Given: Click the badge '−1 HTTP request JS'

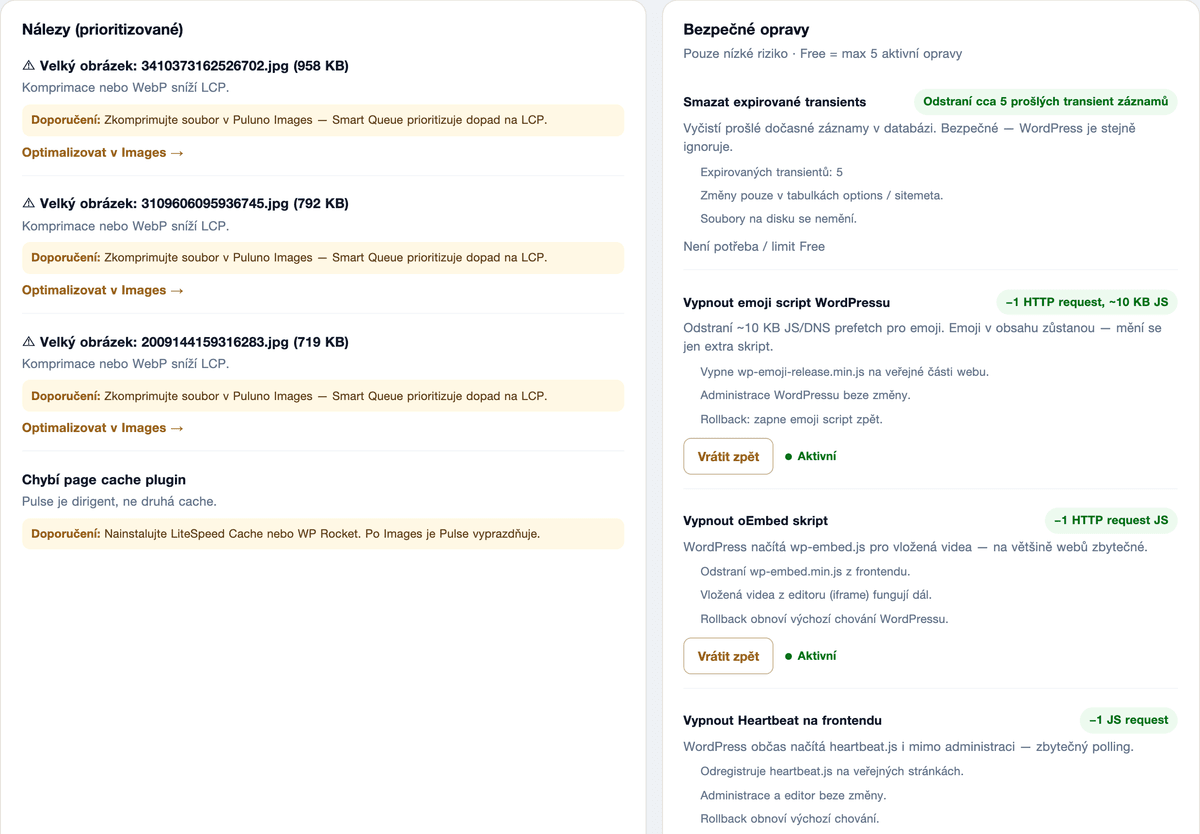Looking at the screenshot, I should pos(1111,520).
